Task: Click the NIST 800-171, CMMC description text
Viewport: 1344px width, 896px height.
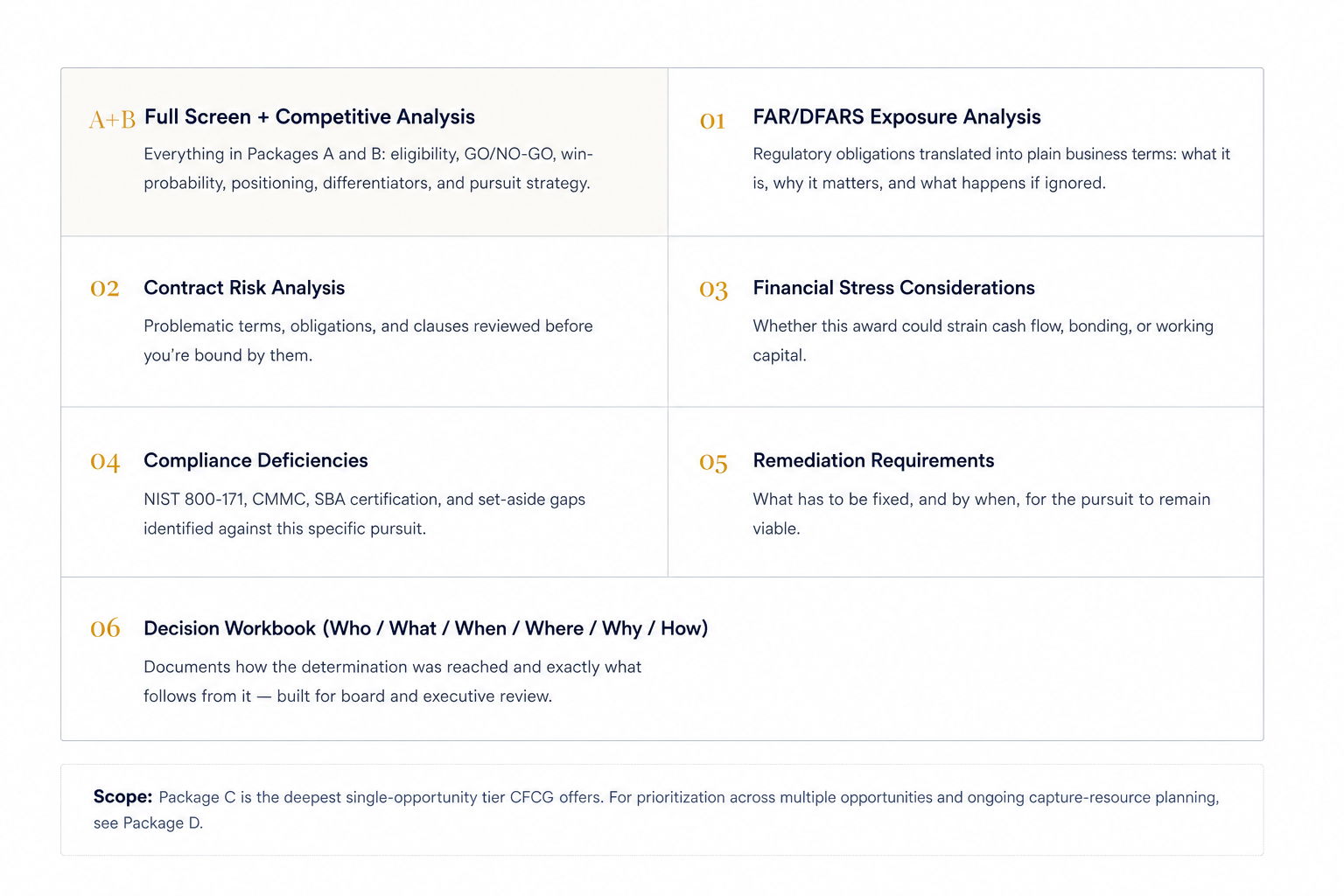Action: (364, 514)
